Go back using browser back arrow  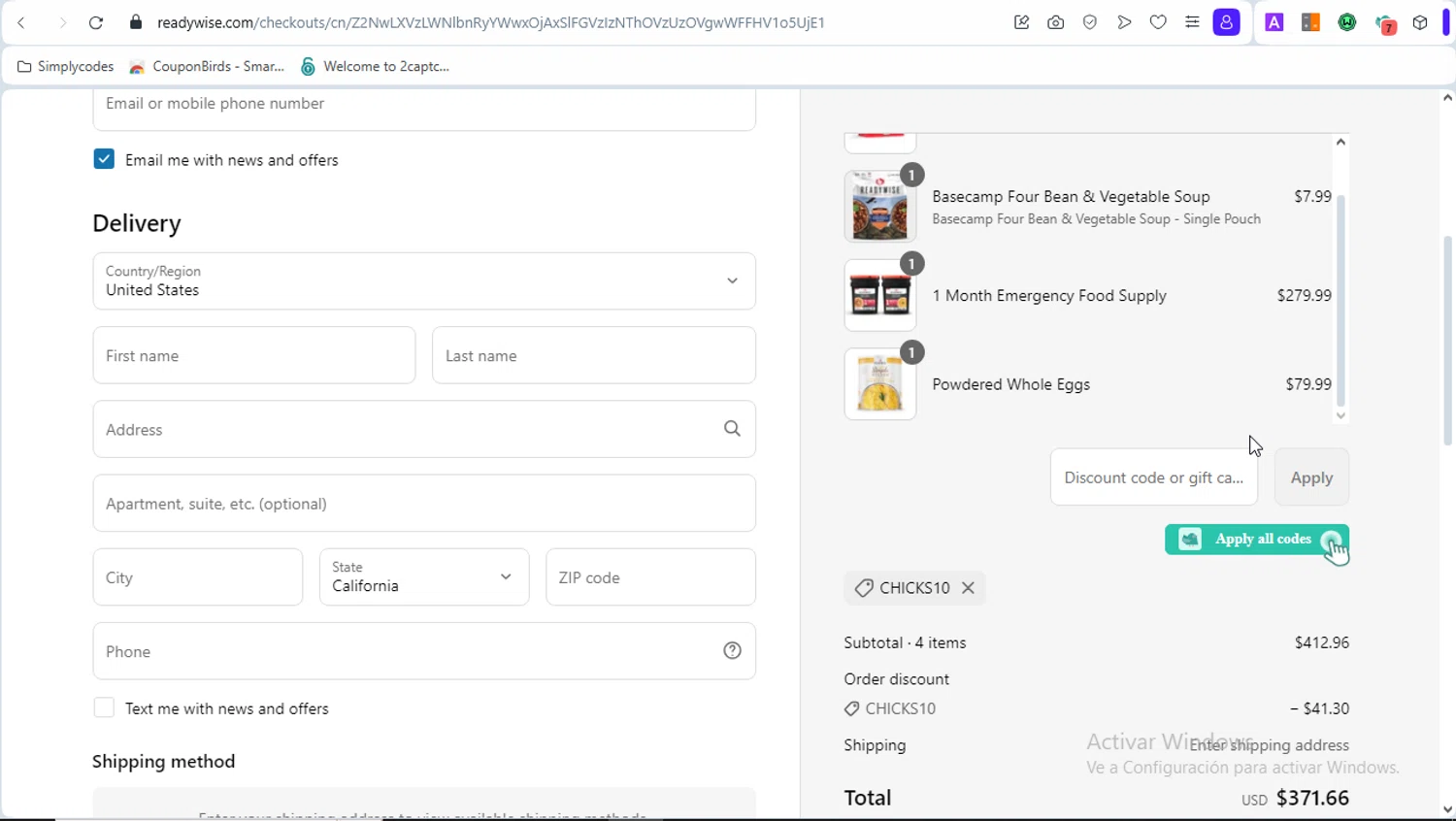pyautogui.click(x=21, y=22)
